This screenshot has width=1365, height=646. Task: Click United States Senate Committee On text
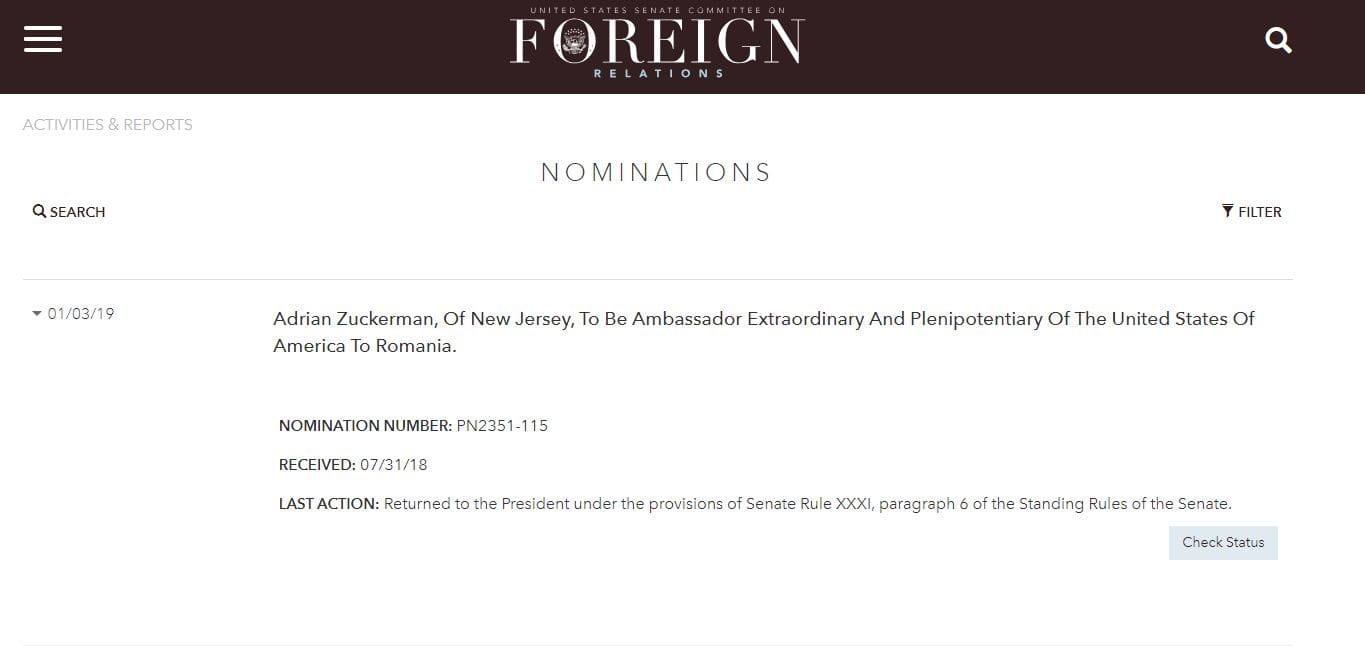[657, 10]
